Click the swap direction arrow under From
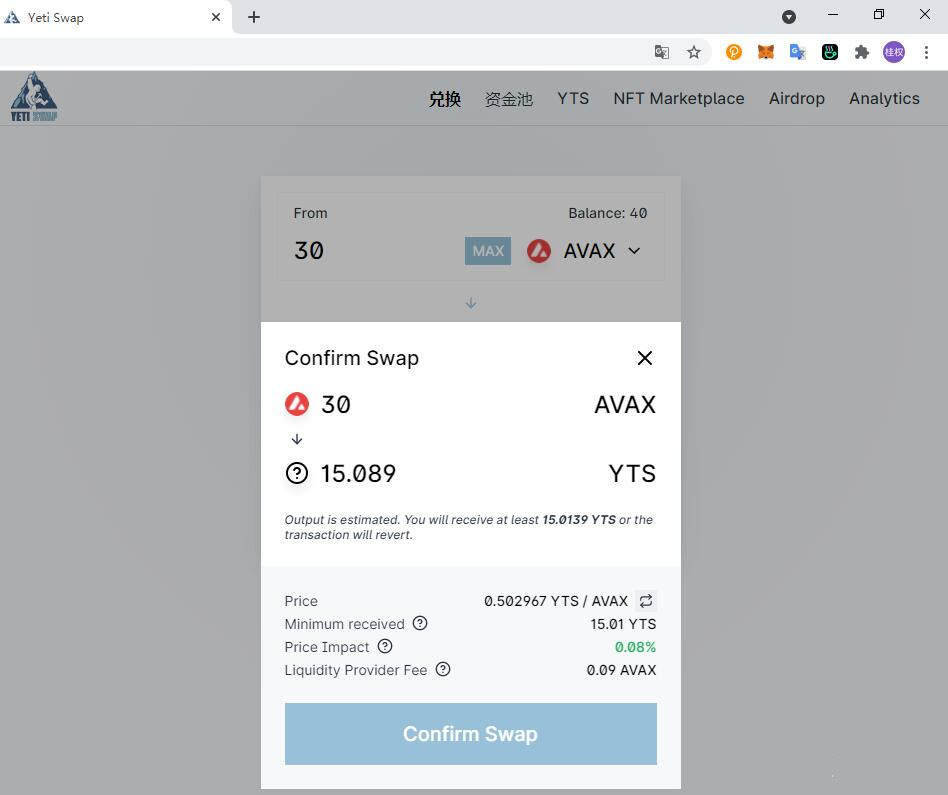This screenshot has width=948, height=795. pyautogui.click(x=471, y=303)
